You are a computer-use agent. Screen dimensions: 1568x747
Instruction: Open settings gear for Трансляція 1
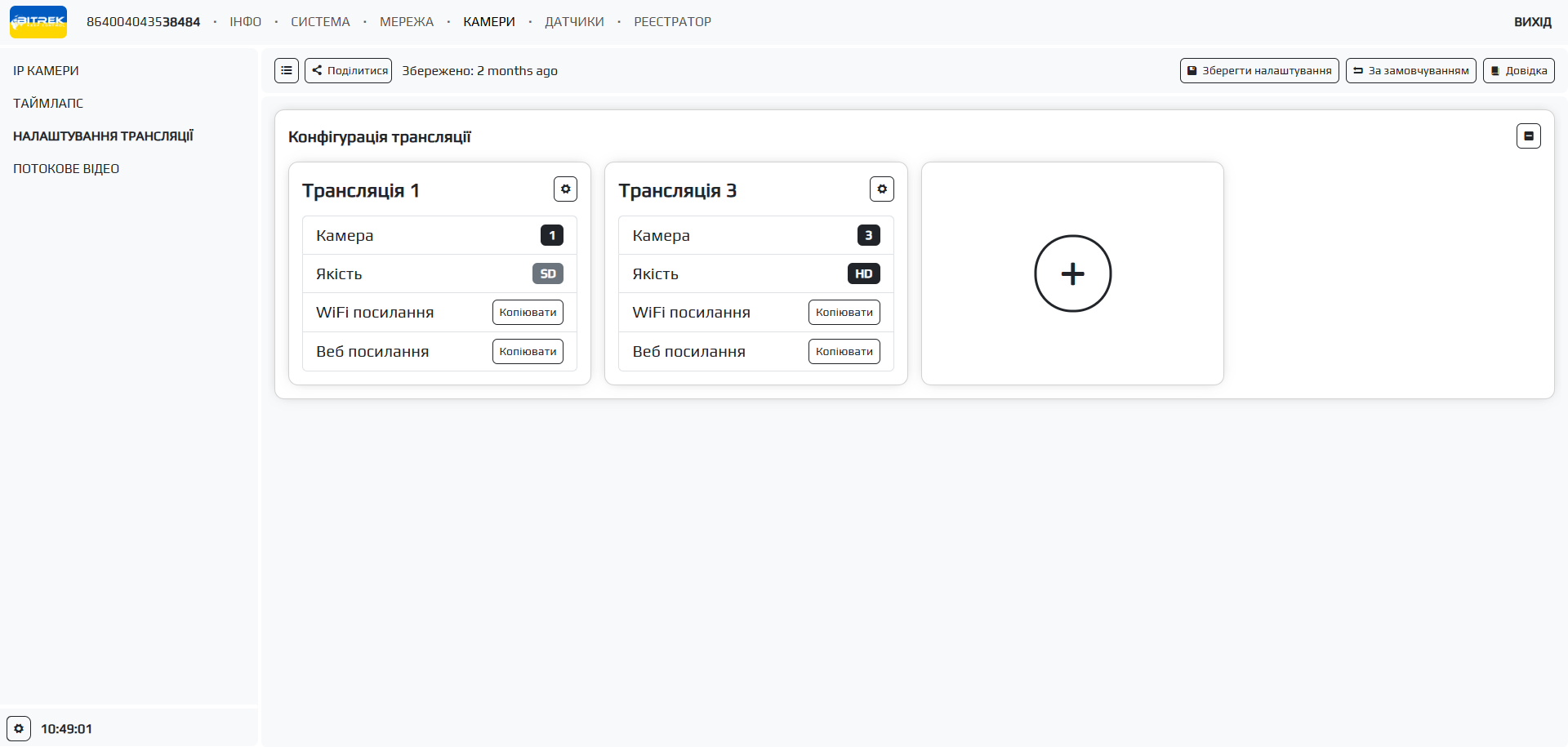tap(565, 189)
